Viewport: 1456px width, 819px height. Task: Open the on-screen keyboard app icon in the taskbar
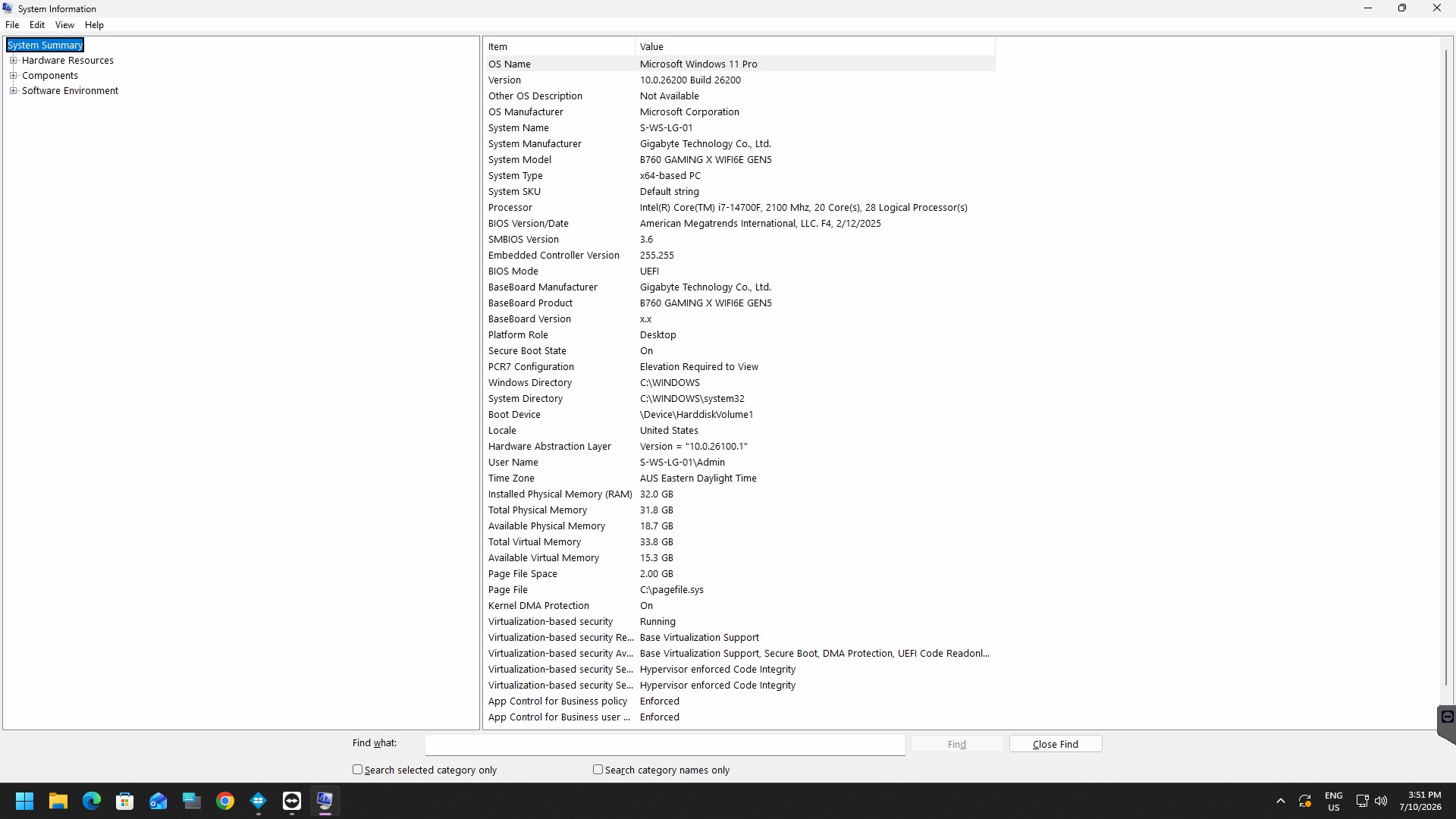click(x=192, y=801)
